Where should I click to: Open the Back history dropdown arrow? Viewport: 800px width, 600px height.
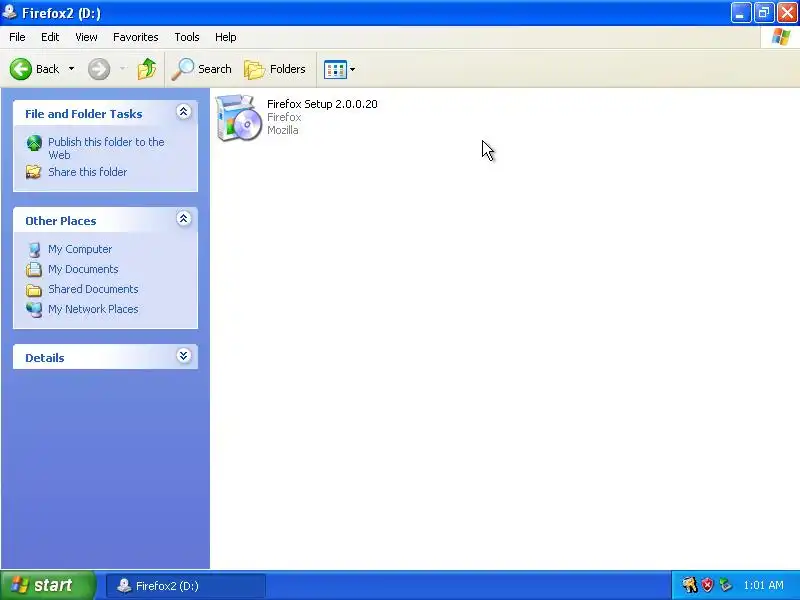71,69
